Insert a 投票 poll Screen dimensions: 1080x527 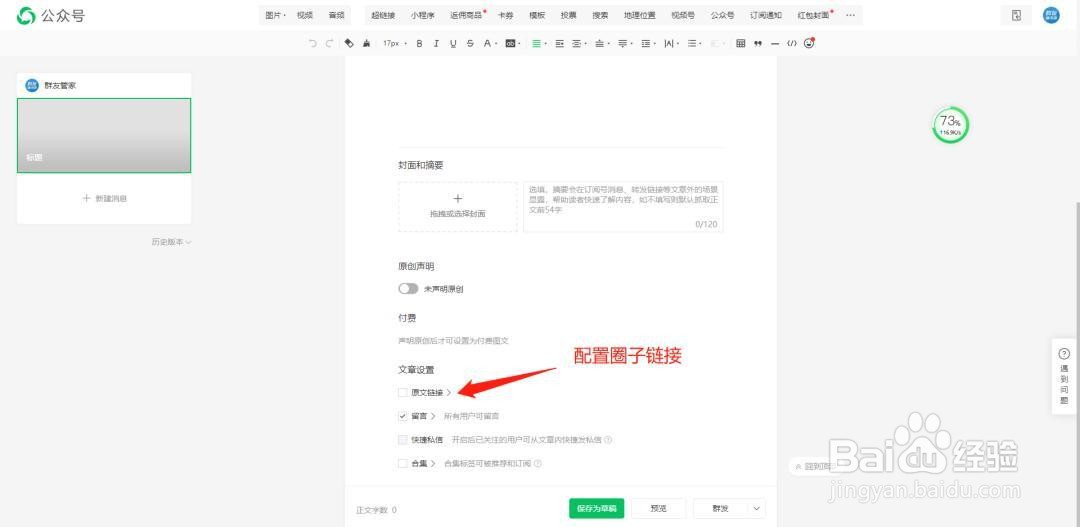(568, 15)
